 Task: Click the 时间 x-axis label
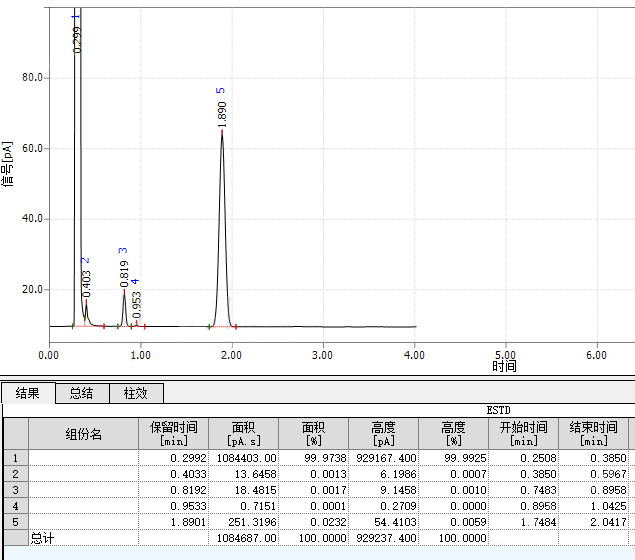(504, 366)
